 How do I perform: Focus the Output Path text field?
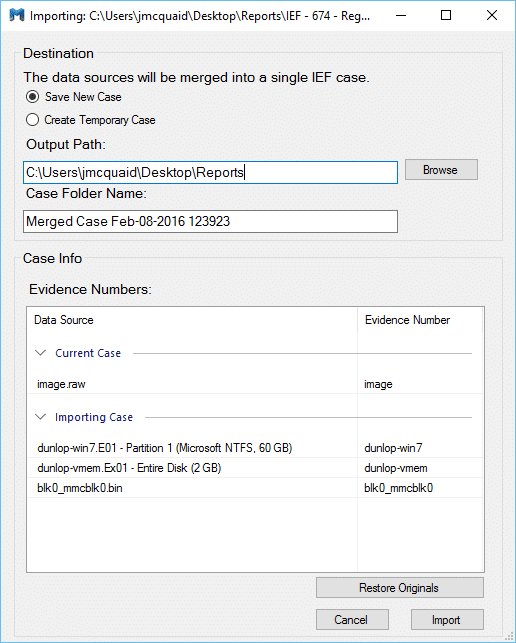[x=210, y=172]
